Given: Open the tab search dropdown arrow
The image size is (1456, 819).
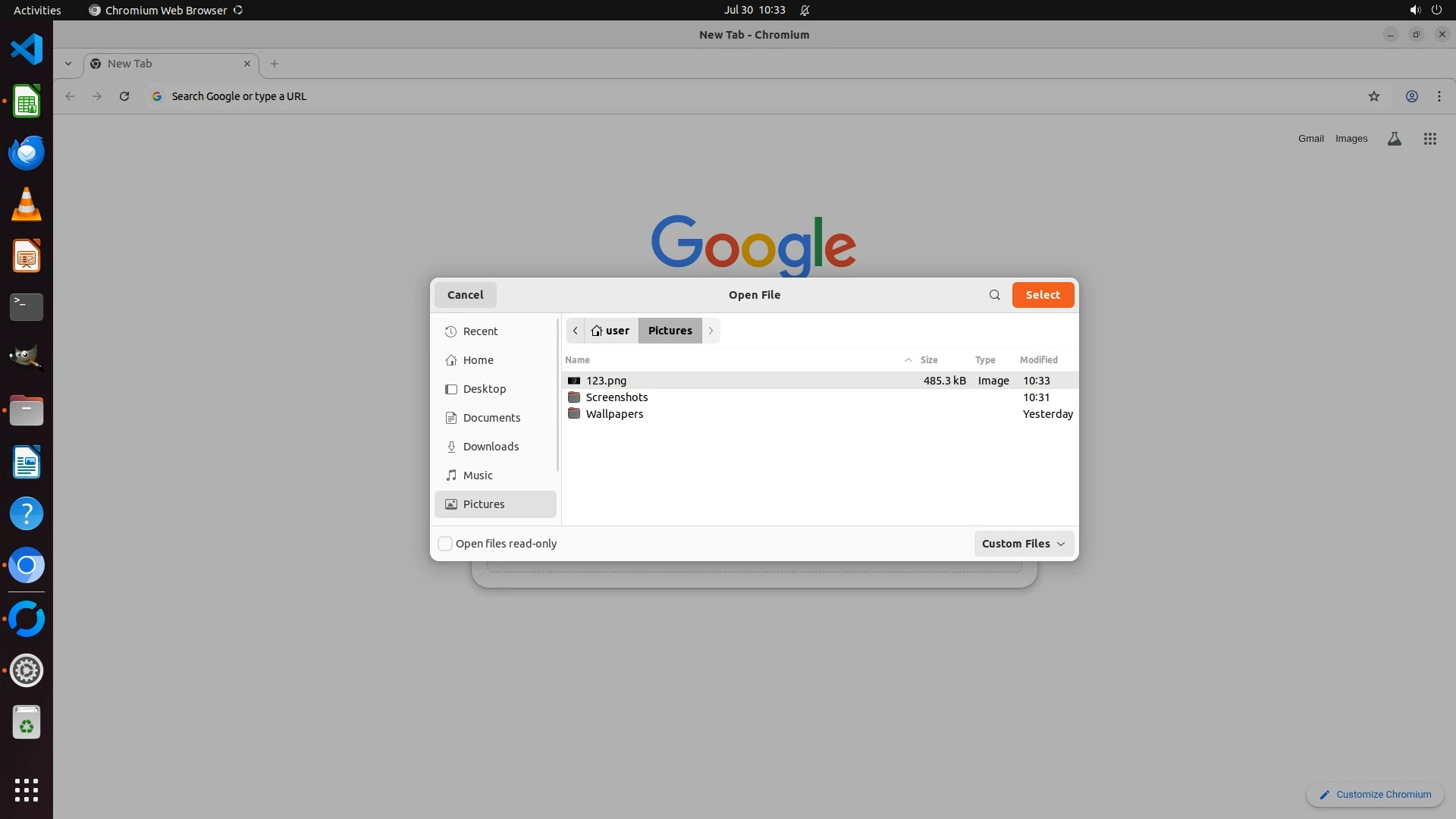Looking at the screenshot, I should (68, 64).
